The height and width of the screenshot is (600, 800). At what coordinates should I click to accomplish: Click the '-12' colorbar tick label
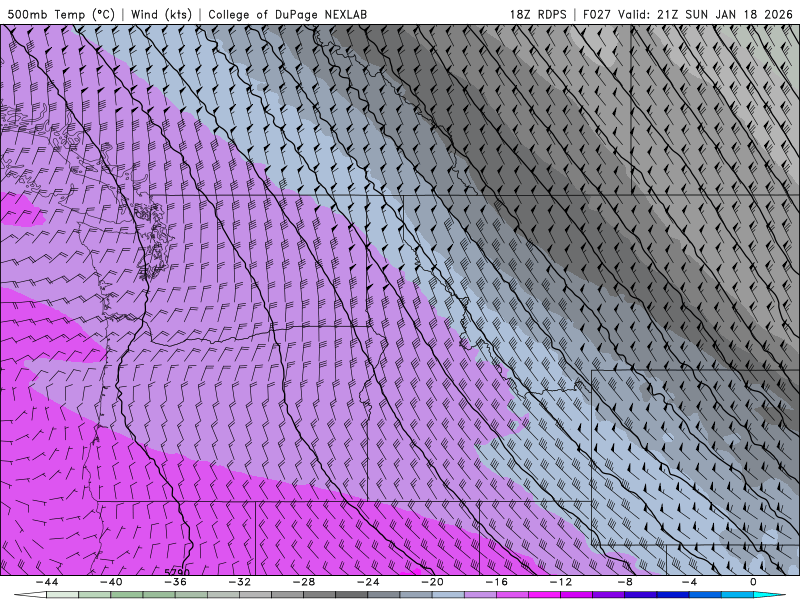click(561, 582)
